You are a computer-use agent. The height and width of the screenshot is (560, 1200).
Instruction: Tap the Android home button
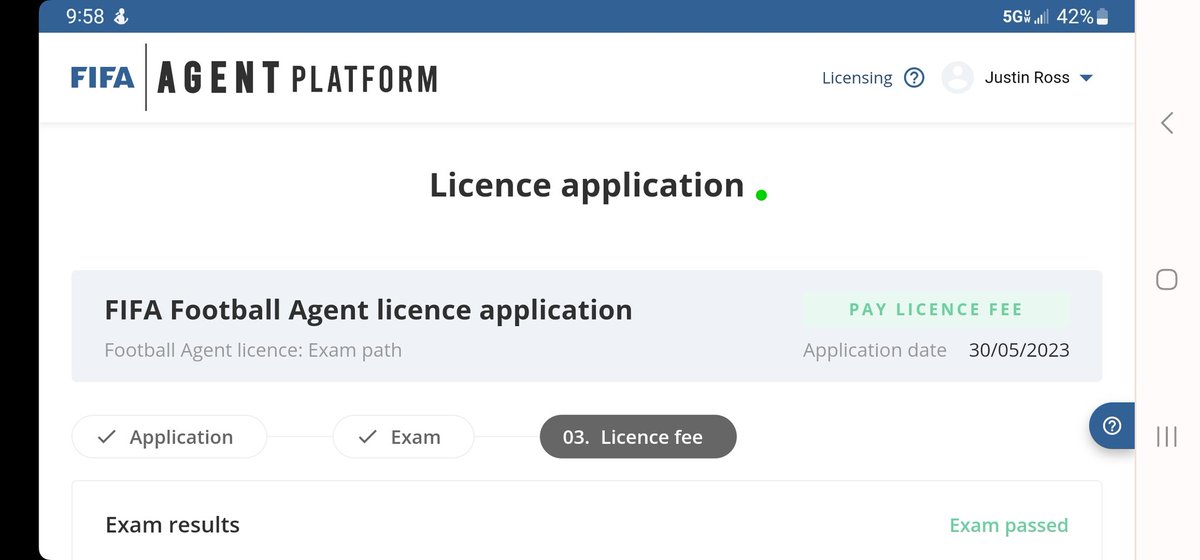(1166, 280)
